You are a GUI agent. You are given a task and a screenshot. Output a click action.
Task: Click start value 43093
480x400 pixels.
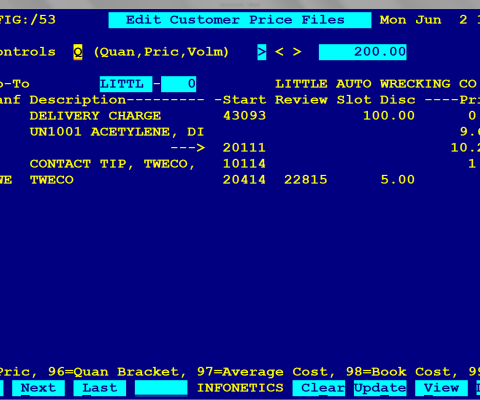[x=244, y=116]
